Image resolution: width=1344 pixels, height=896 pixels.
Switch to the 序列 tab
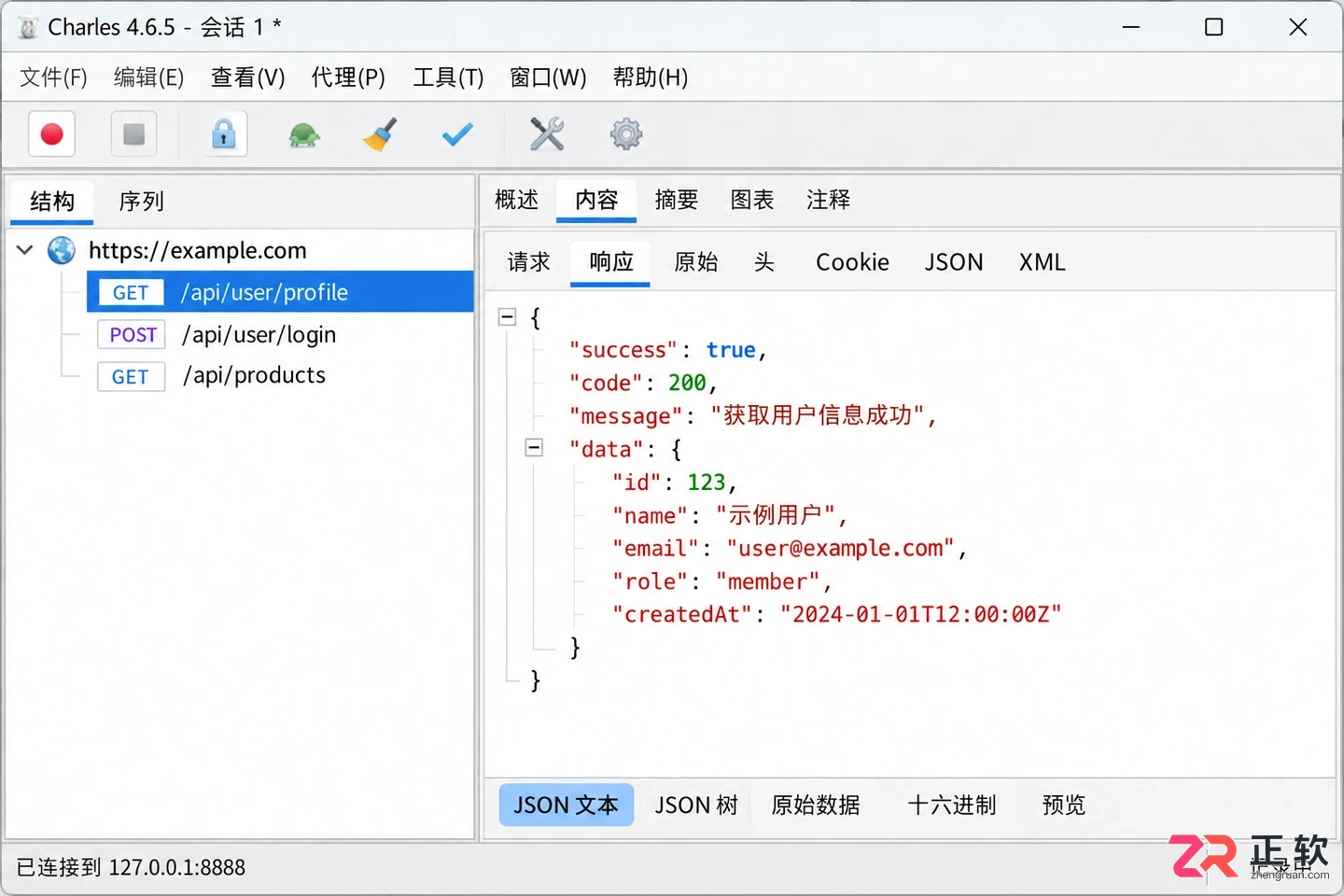[x=141, y=202]
